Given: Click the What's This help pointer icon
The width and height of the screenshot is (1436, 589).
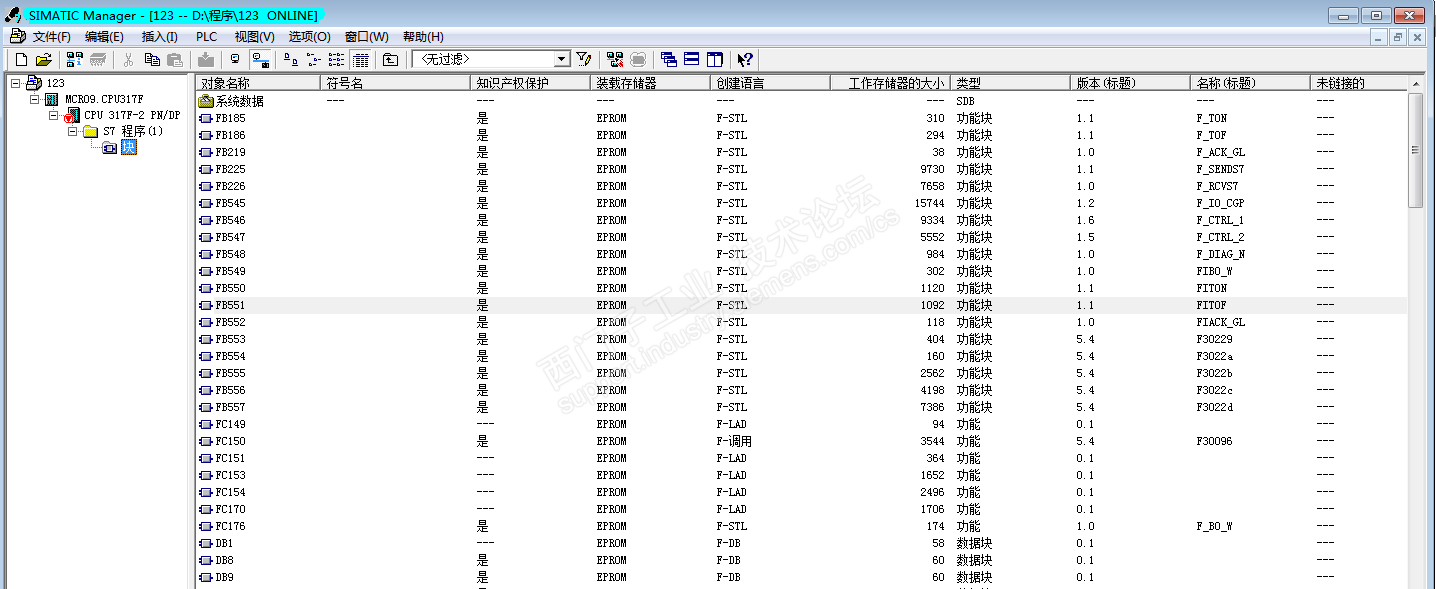Looking at the screenshot, I should (745, 60).
